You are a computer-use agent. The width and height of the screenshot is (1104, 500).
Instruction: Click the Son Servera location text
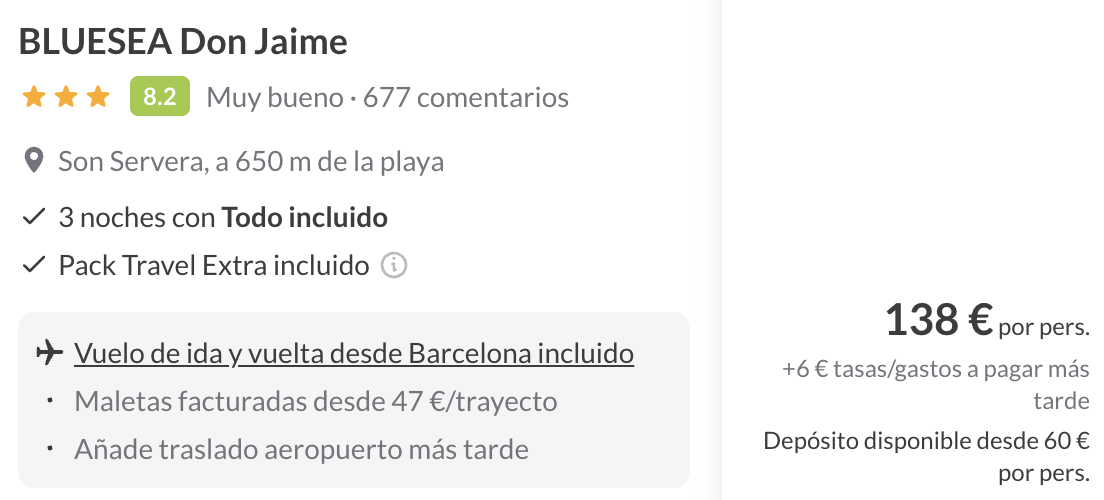pyautogui.click(x=251, y=161)
